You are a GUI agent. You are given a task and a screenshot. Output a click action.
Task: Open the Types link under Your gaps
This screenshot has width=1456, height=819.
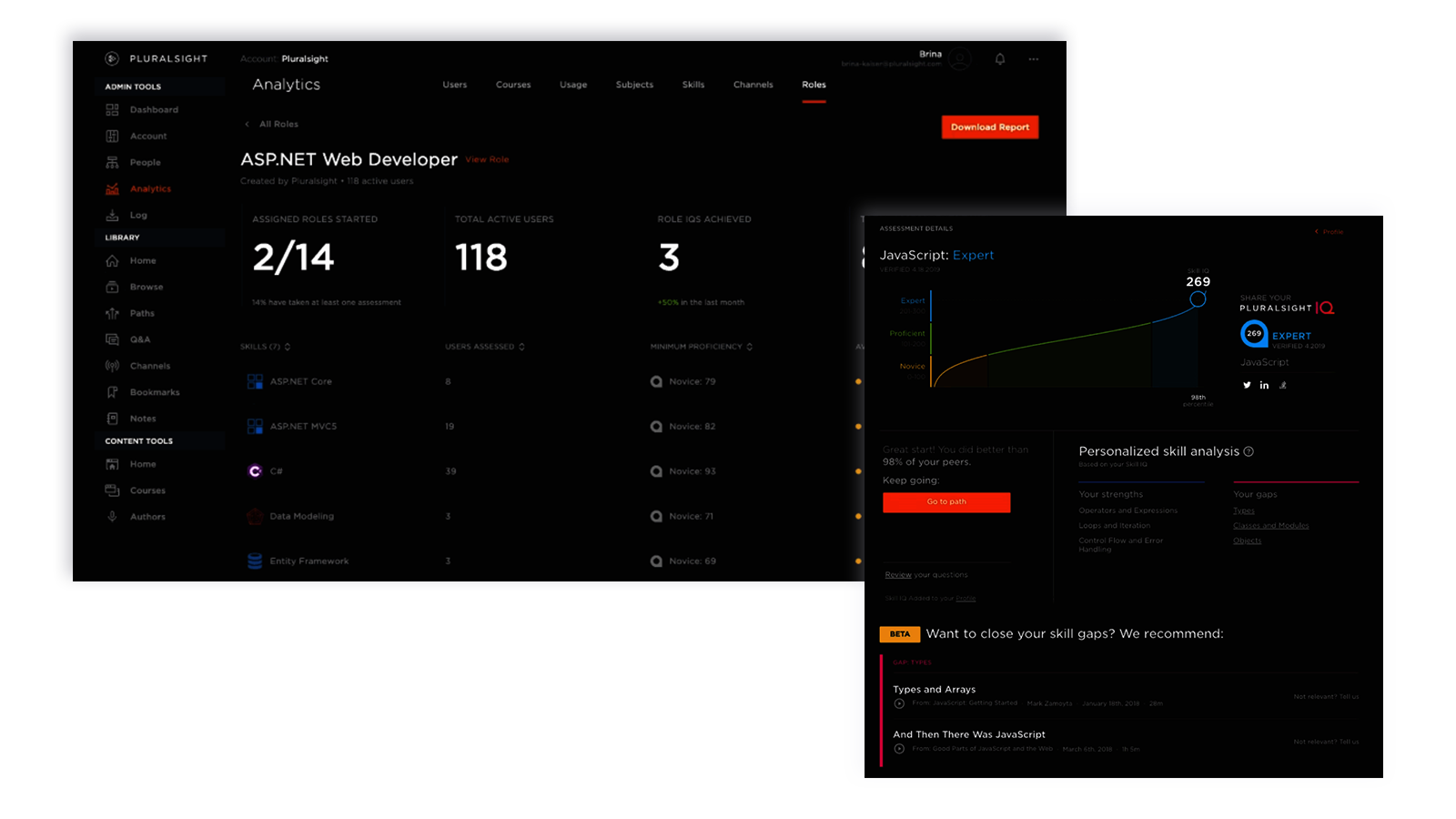[x=1243, y=511]
